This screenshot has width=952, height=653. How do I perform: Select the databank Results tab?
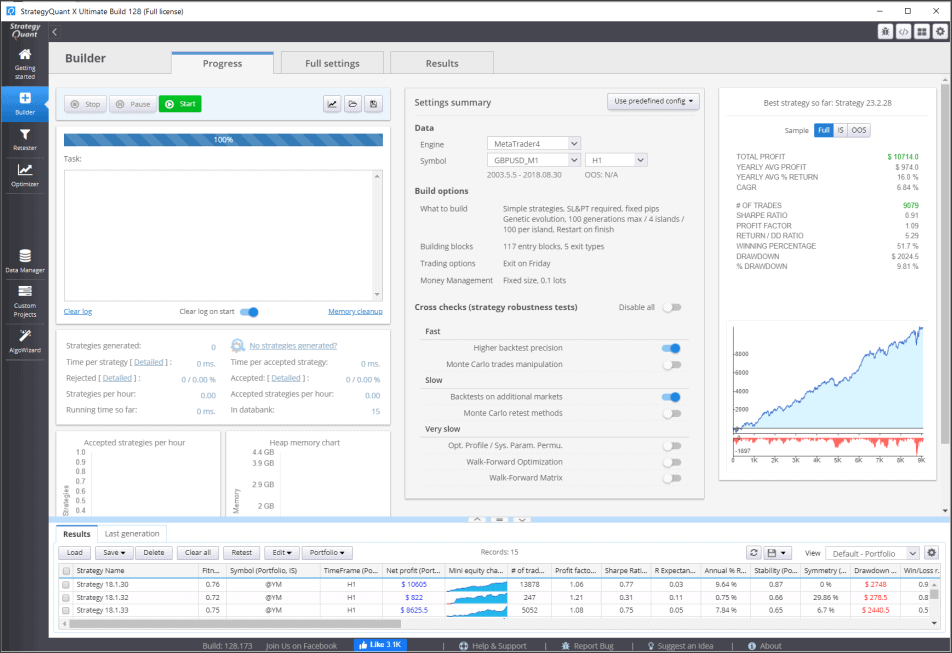(x=76, y=534)
